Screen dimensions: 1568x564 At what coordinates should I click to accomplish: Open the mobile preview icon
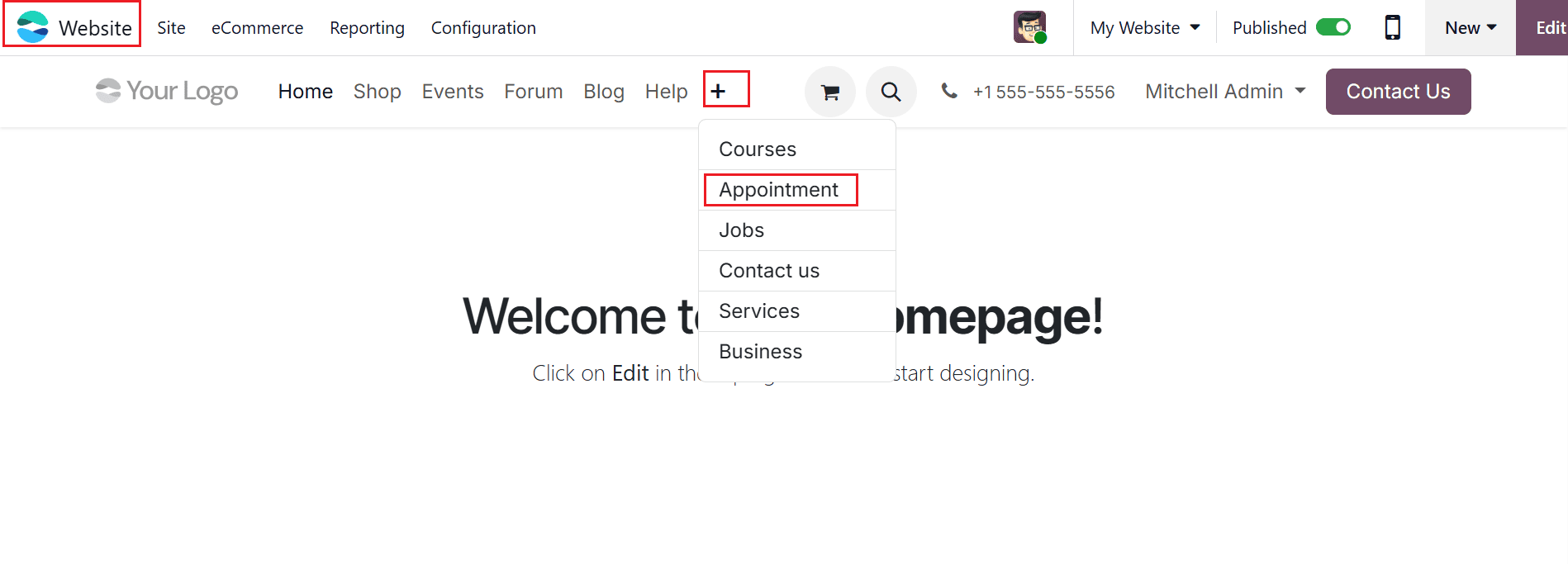coord(1393,27)
